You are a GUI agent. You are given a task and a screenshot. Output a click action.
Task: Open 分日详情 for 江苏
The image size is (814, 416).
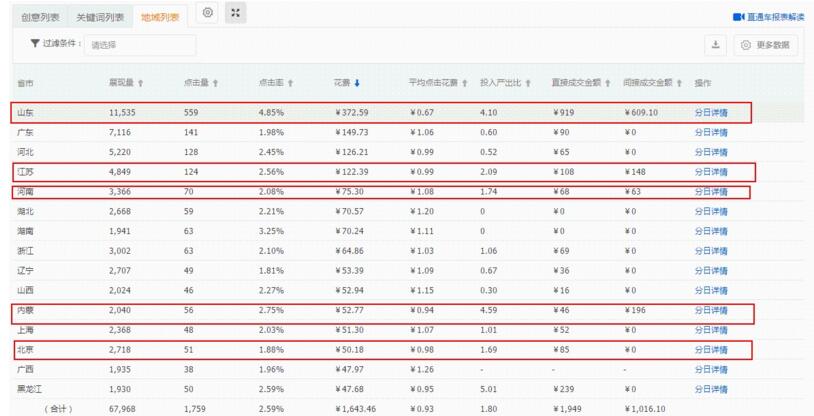click(711, 172)
